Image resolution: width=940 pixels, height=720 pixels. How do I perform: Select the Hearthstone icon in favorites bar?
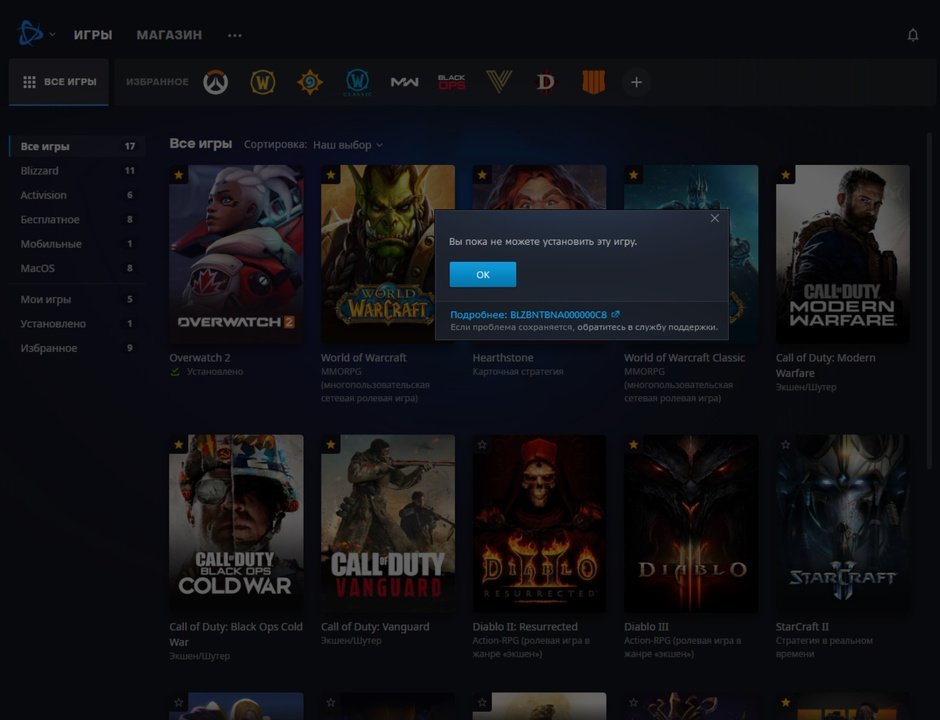pos(310,82)
